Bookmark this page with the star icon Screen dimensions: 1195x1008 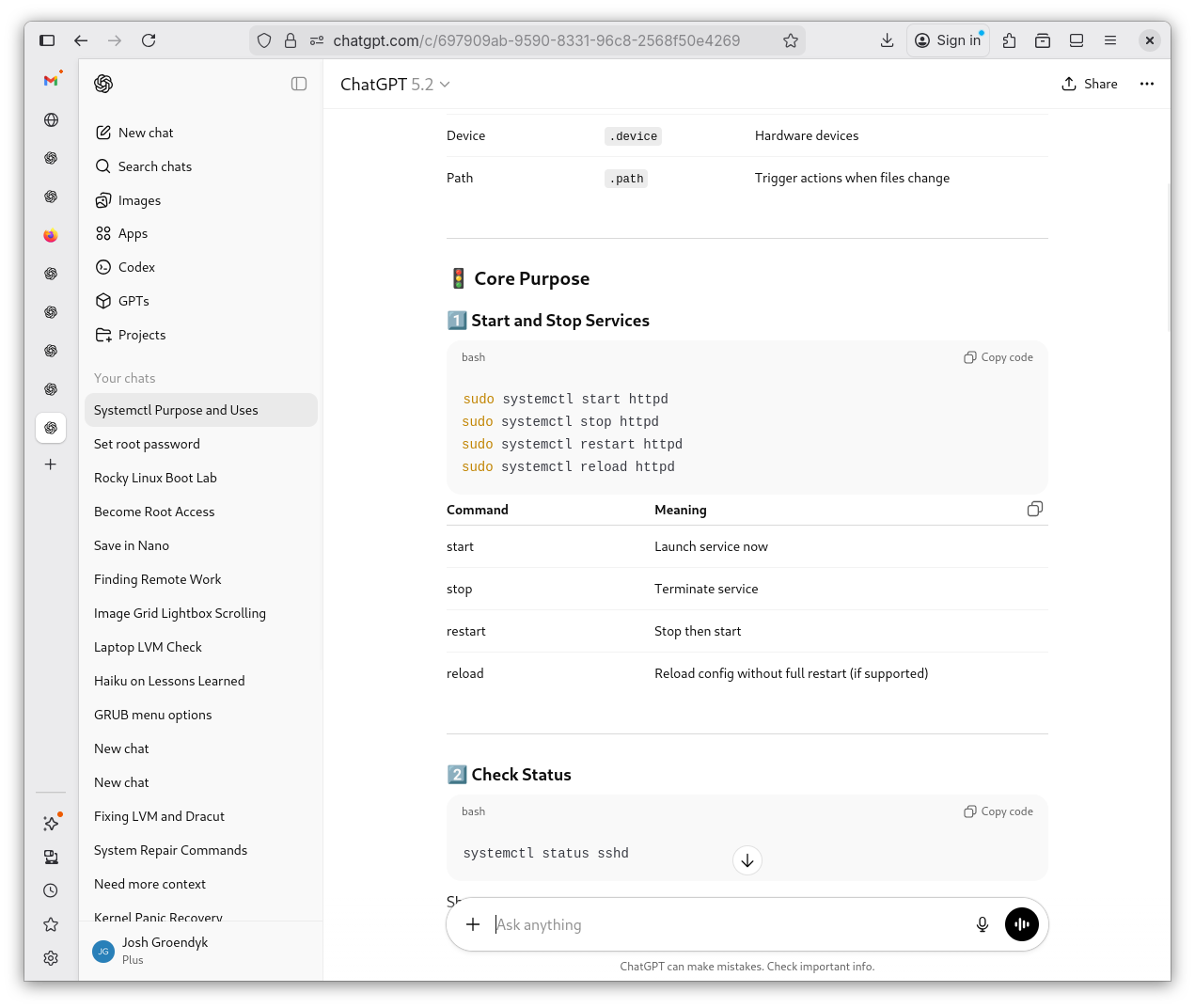click(790, 40)
